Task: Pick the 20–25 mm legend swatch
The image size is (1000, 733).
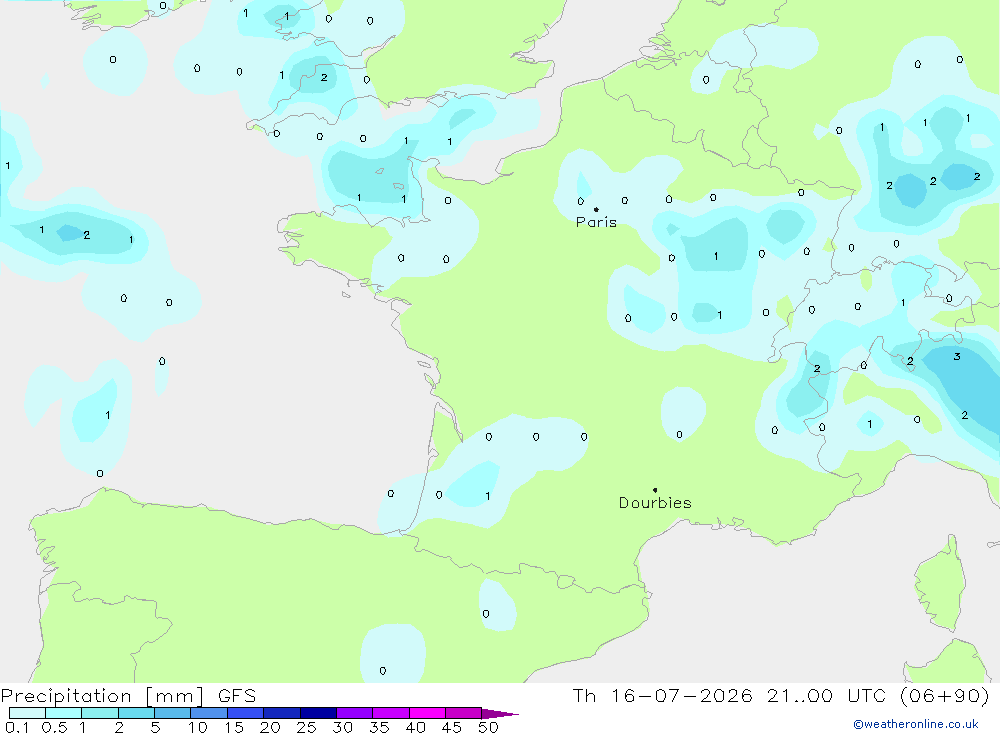Action: point(282,713)
